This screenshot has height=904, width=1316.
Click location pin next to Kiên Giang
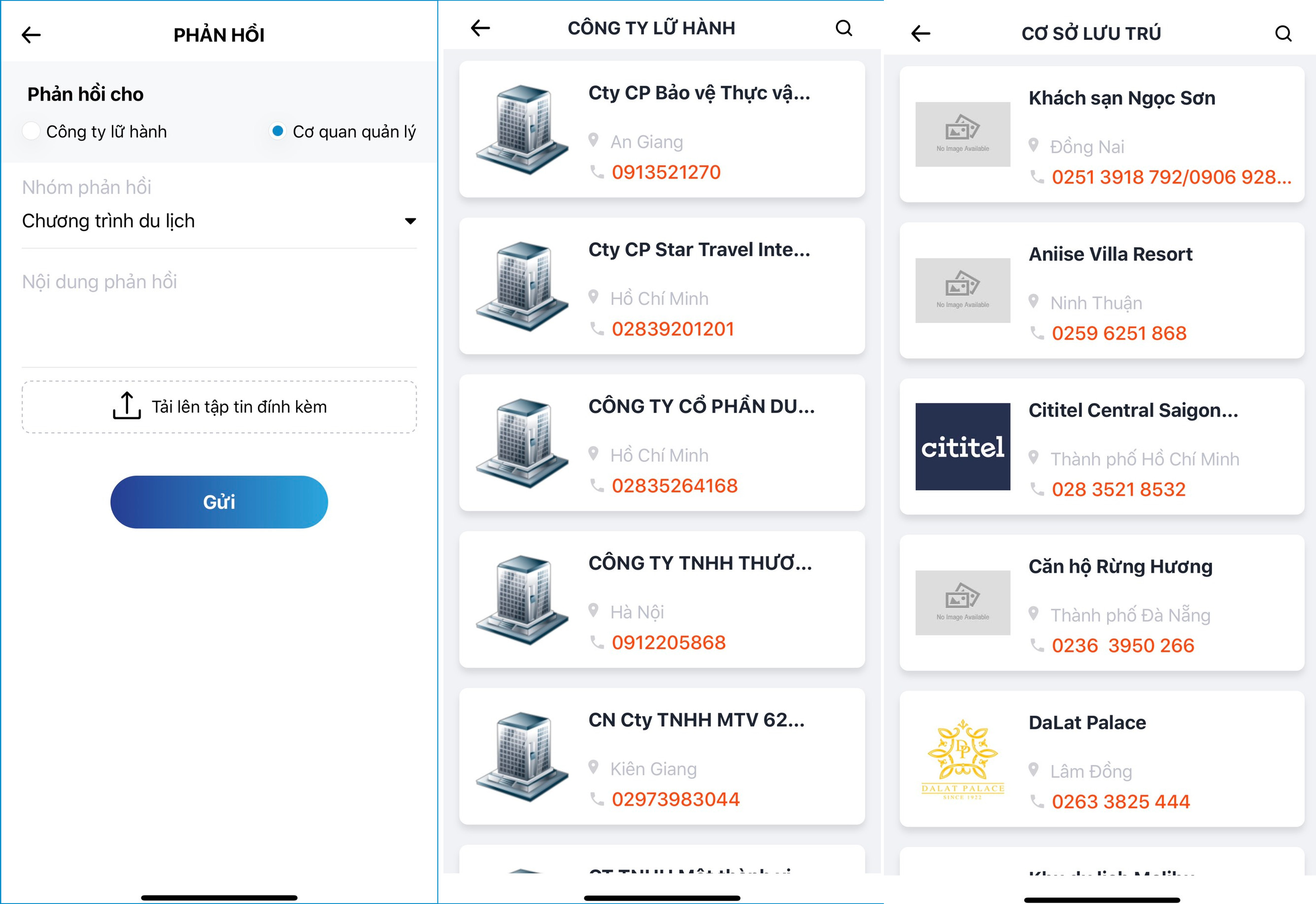coord(593,767)
